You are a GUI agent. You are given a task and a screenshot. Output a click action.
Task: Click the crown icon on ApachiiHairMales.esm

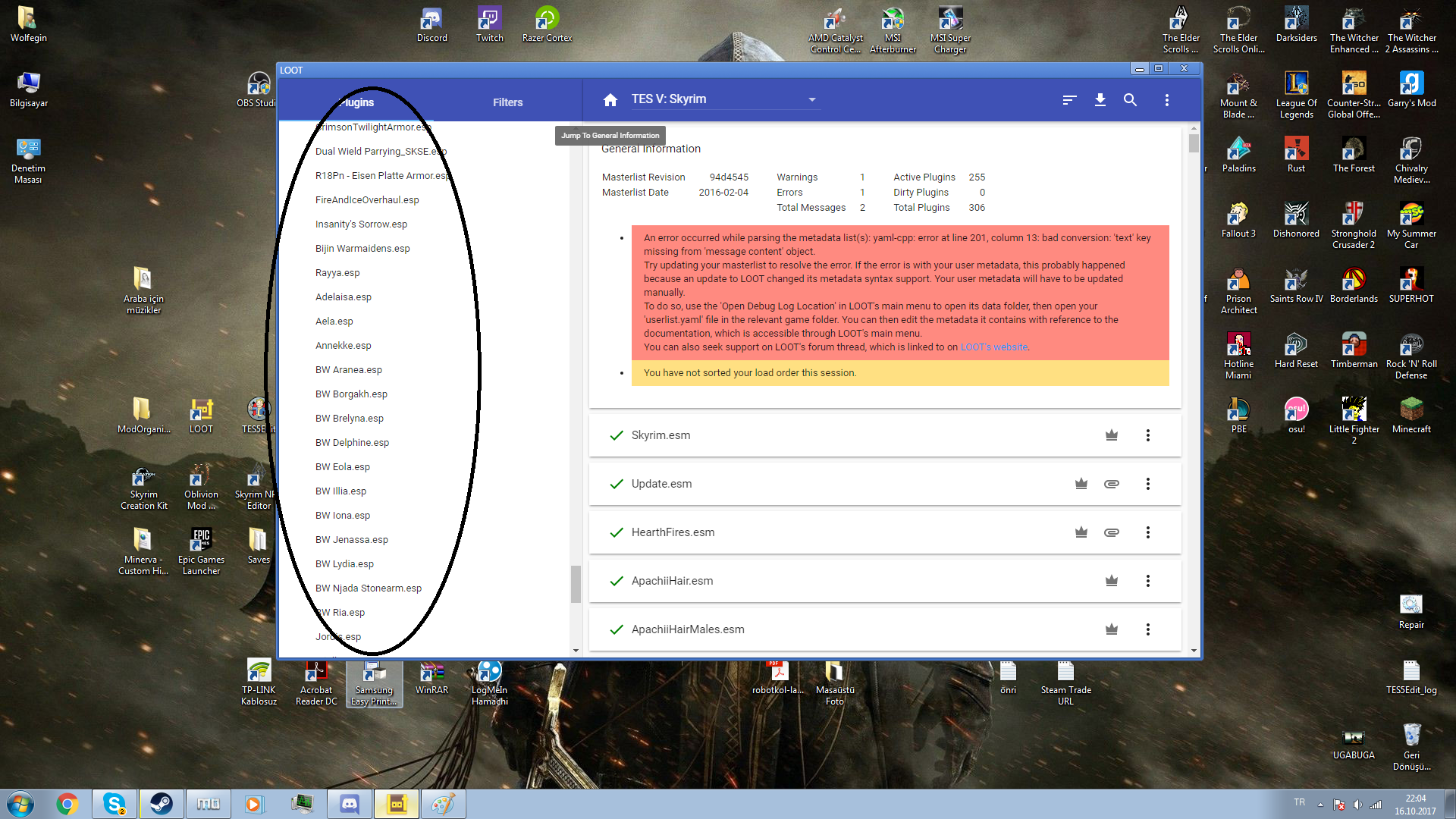pos(1112,629)
